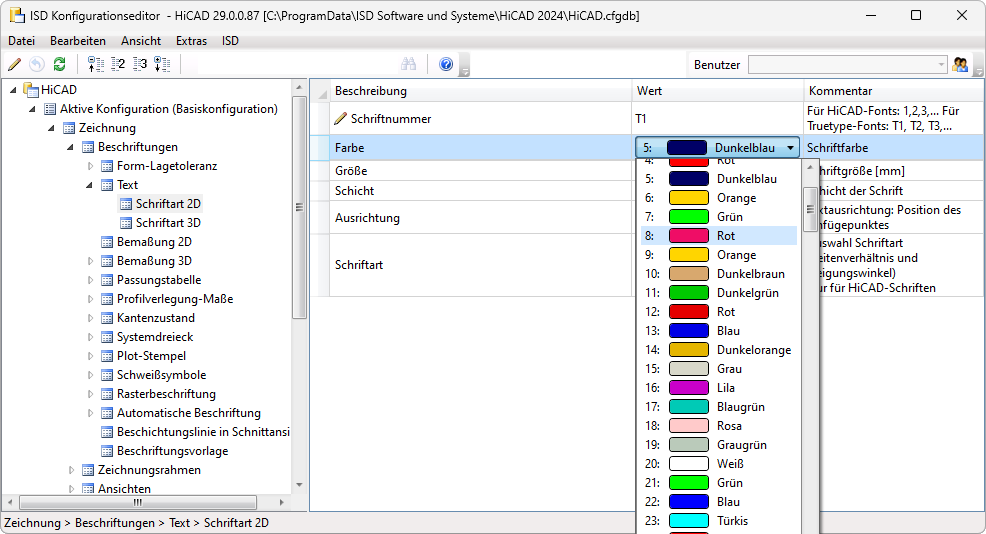Select Automatische Beschriftung in the tree

pos(189,413)
